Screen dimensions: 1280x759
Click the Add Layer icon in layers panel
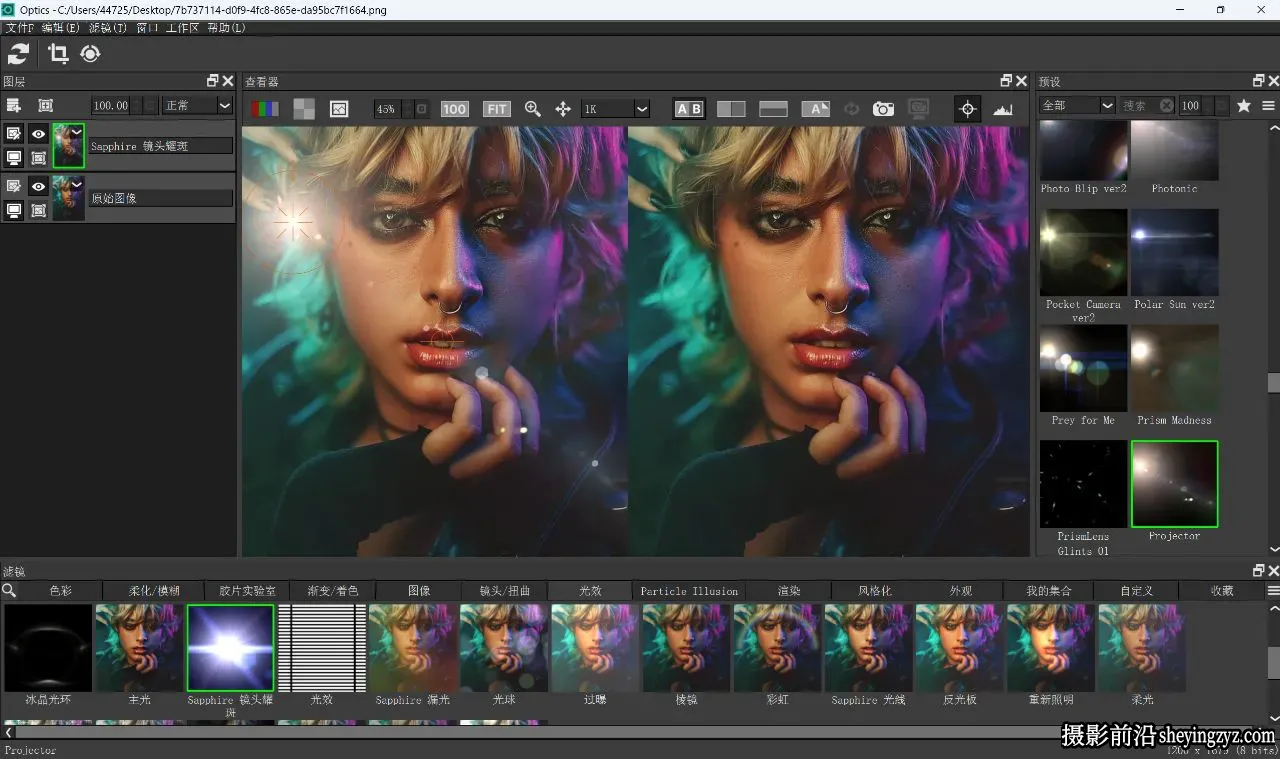coord(14,105)
